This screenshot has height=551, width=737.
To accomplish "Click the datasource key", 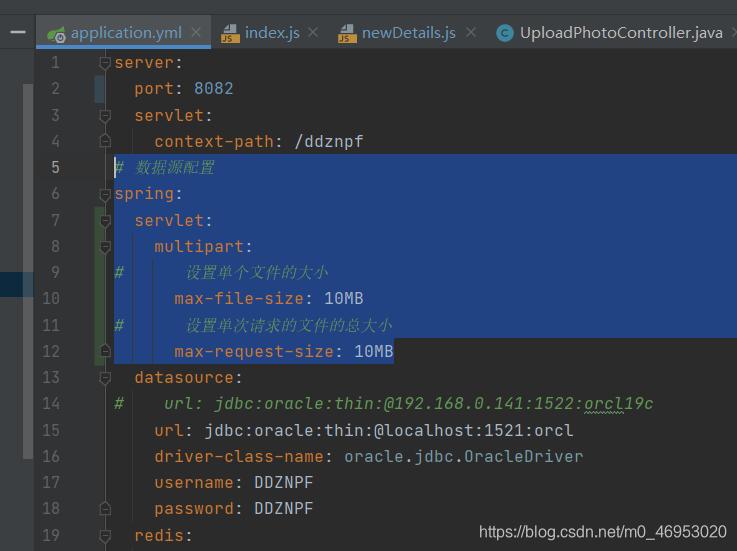I will point(184,378).
